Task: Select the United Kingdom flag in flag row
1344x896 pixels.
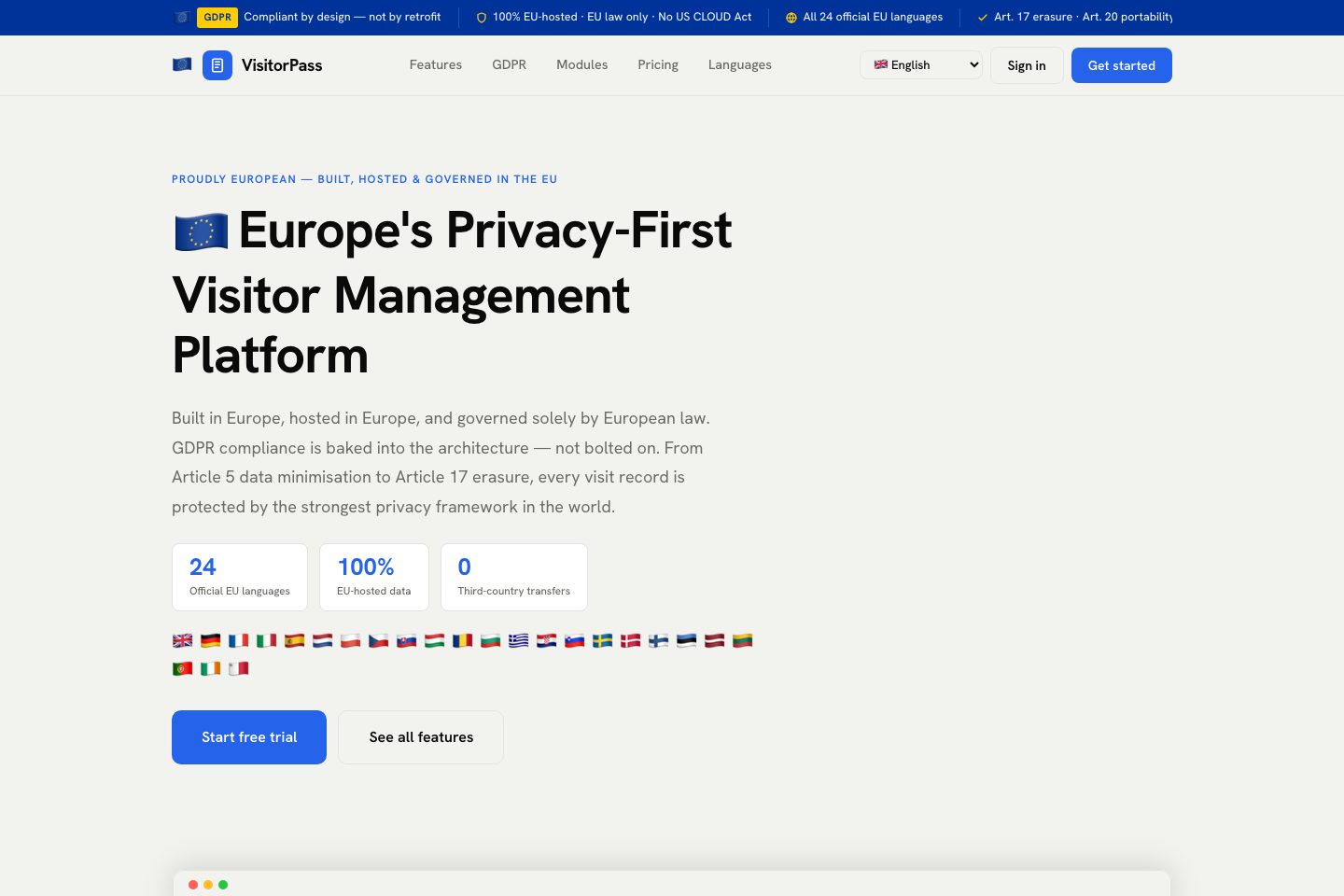Action: [183, 640]
